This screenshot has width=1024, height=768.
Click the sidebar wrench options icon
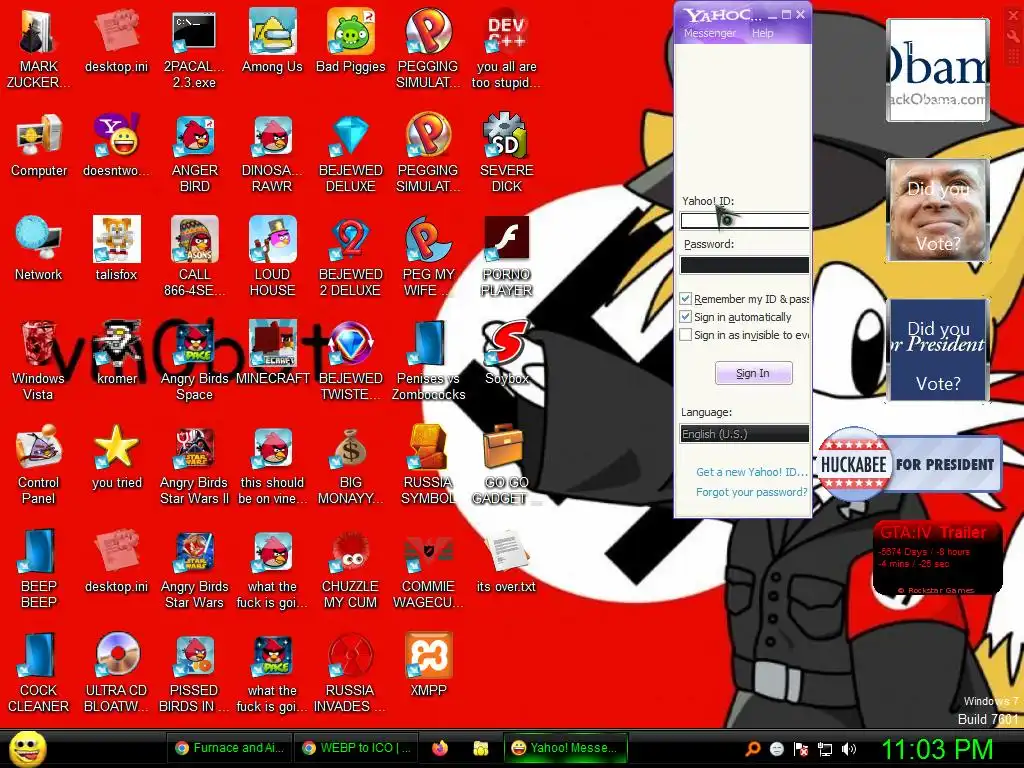1013,37
